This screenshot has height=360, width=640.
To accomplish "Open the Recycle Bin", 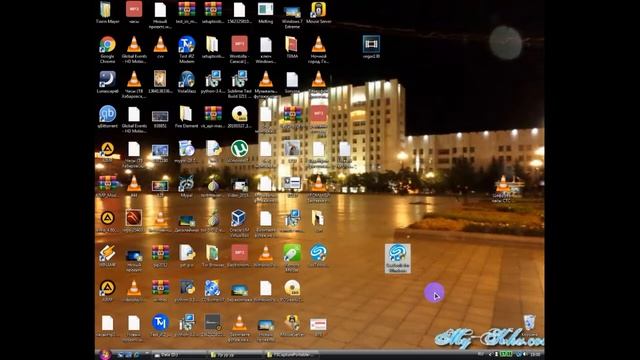I will pyautogui.click(x=529, y=322).
